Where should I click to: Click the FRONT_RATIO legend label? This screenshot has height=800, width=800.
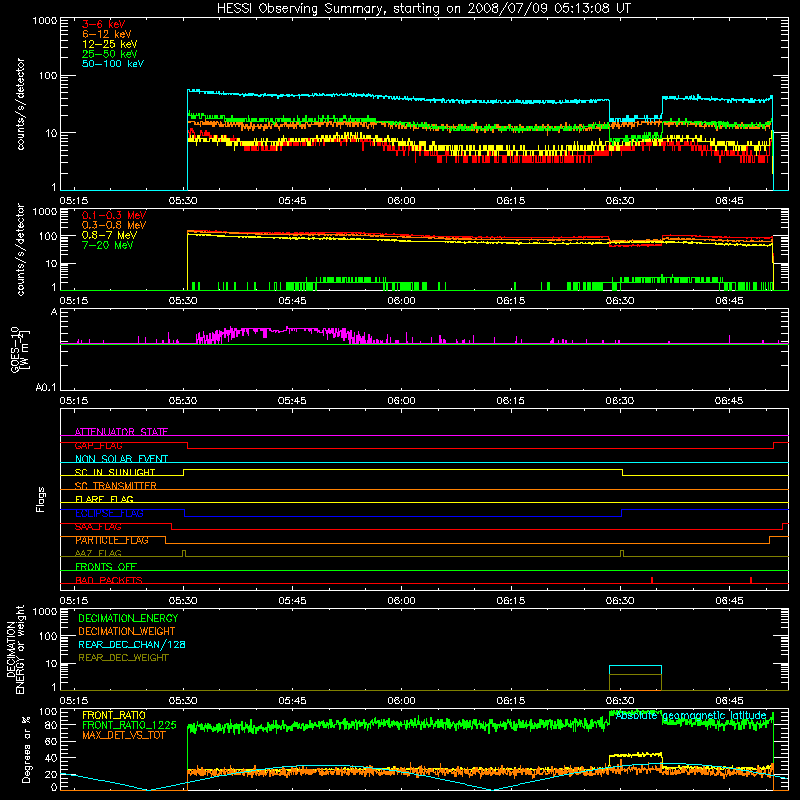(x=114, y=715)
